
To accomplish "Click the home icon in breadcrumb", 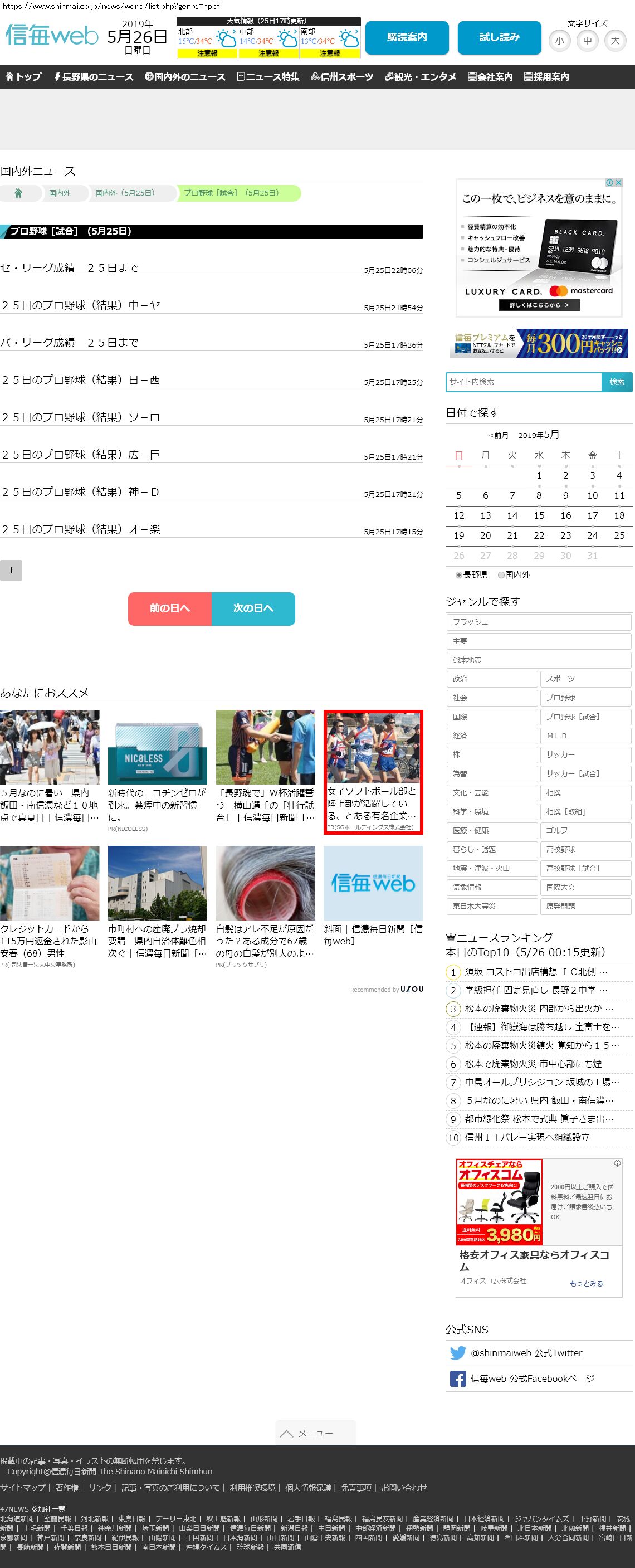I will click(x=18, y=193).
